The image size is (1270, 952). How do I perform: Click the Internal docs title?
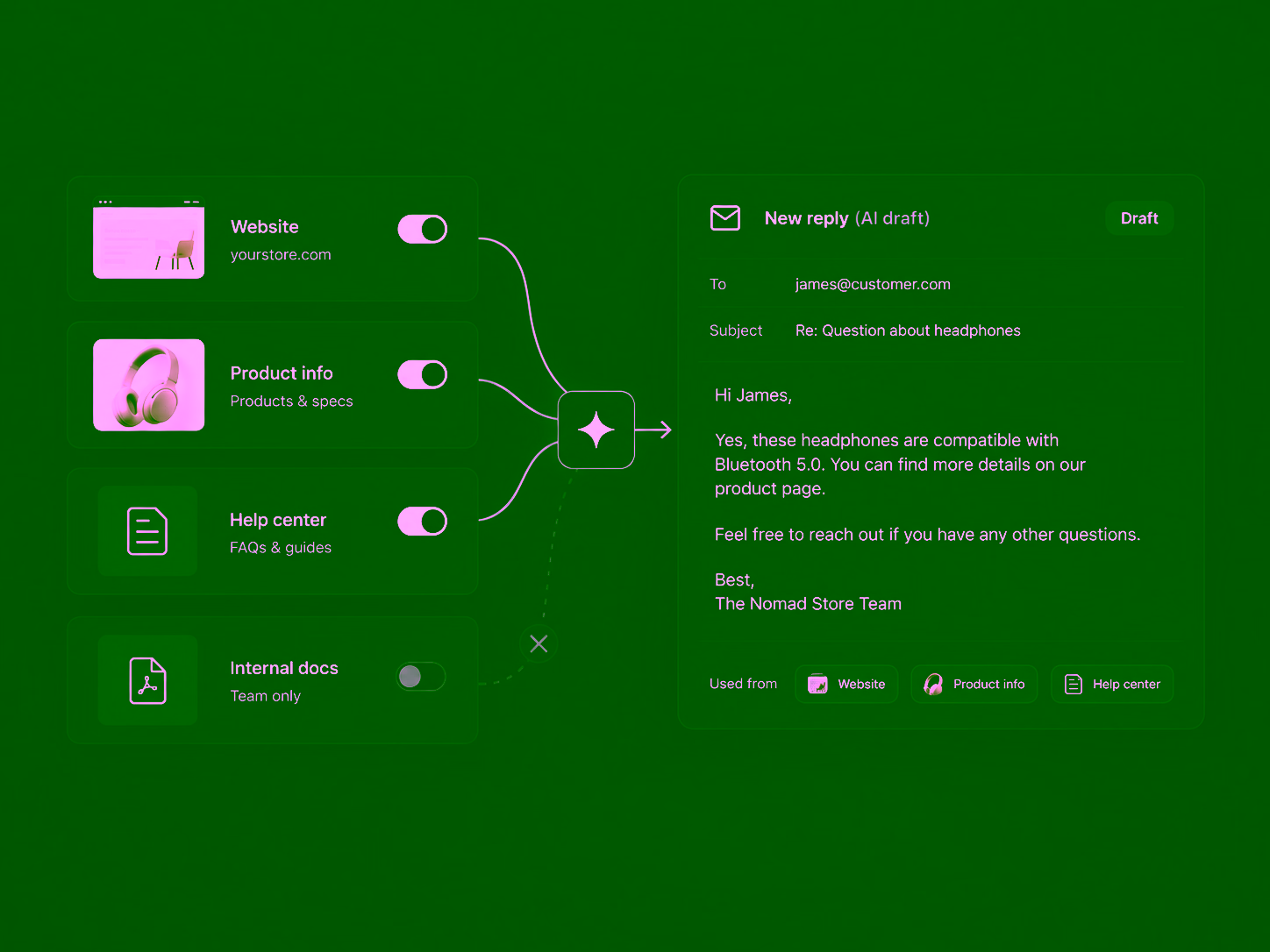coord(284,668)
